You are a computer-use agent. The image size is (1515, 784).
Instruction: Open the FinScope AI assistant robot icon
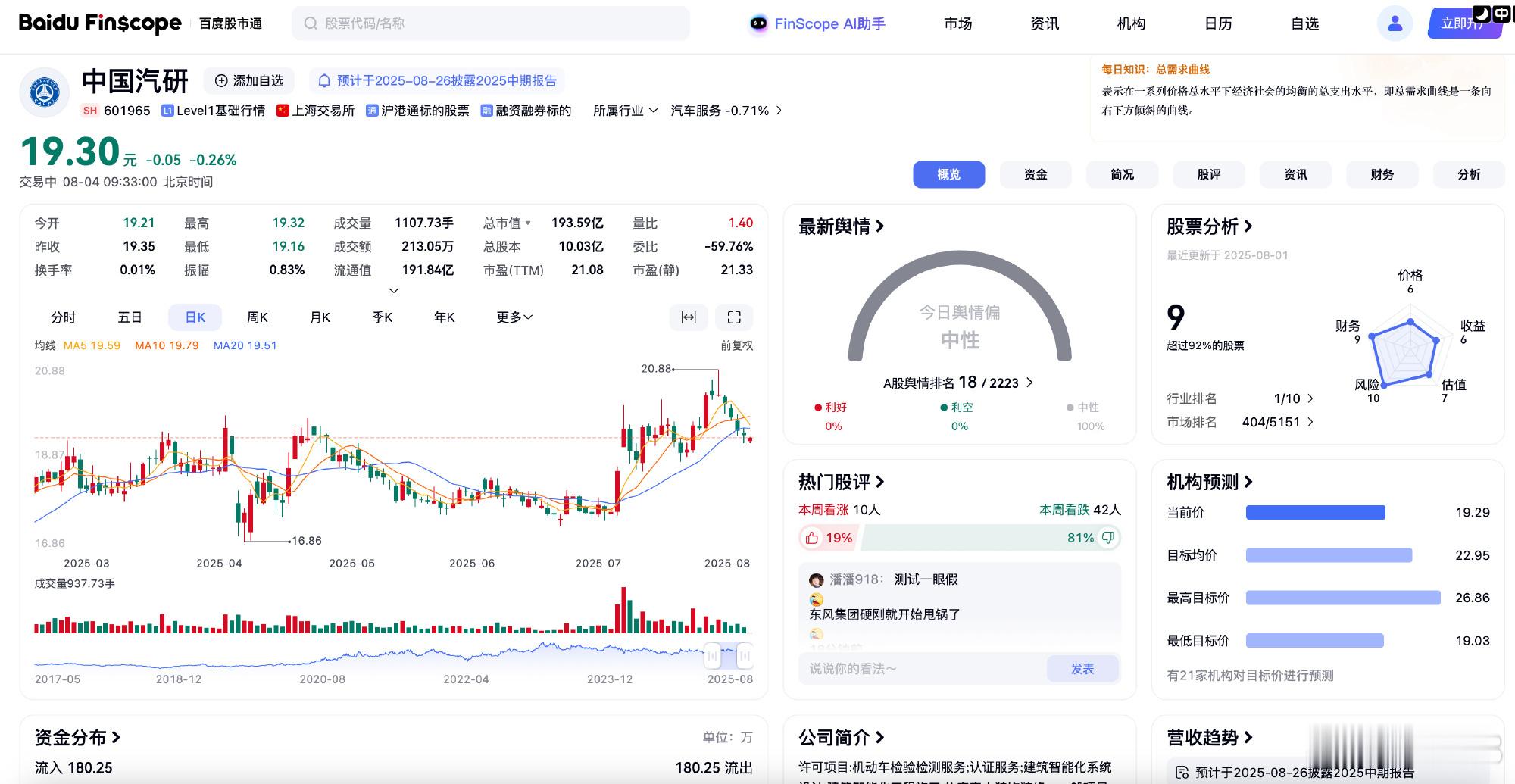point(758,23)
